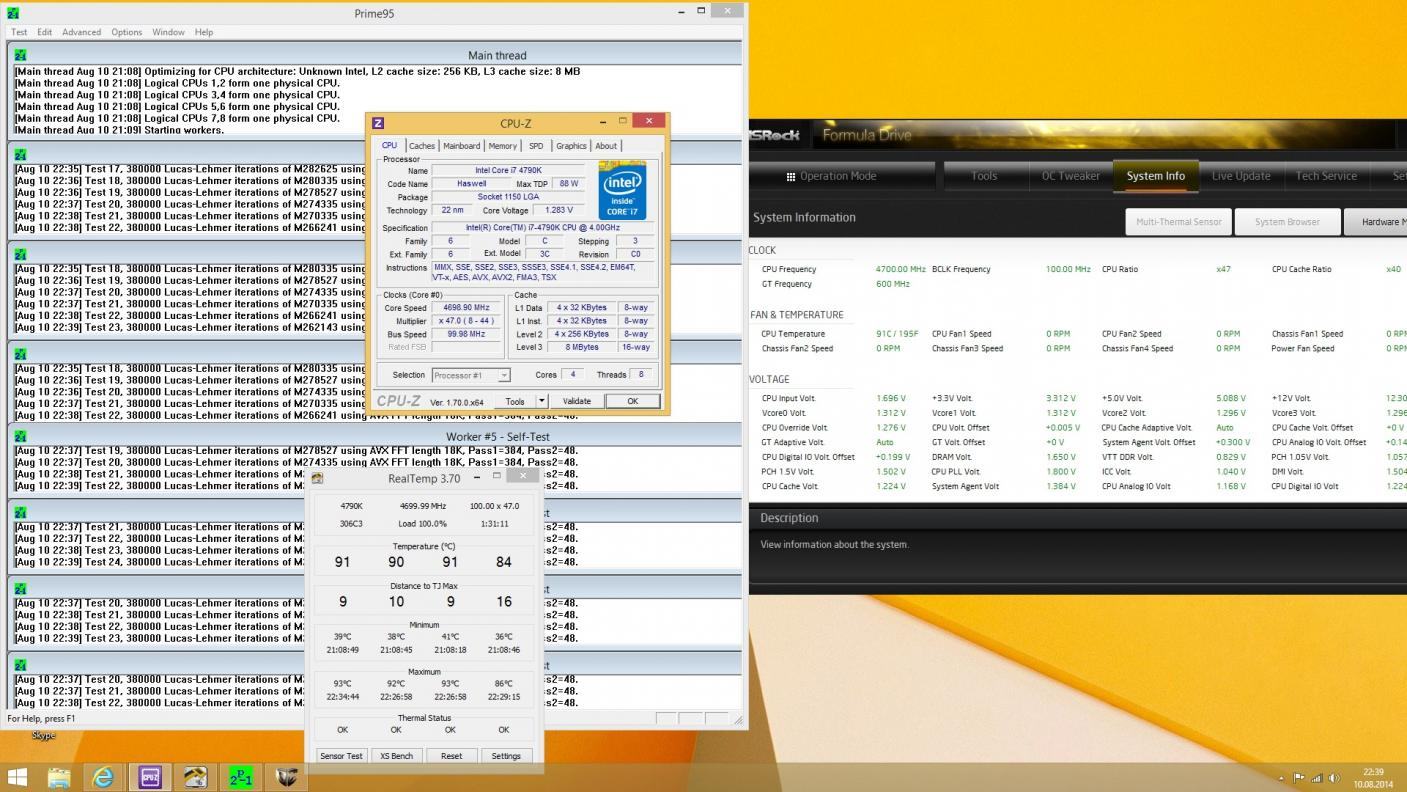The width and height of the screenshot is (1407, 792).
Task: Click the CPU Temperature value 91C / 195F
Action: pos(896,334)
